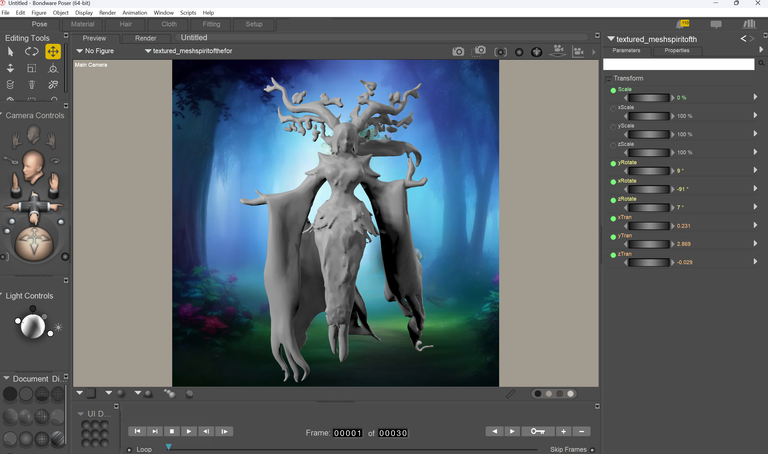The image size is (768, 454).
Task: Open the xRotate dial options arrow
Action: [x=755, y=189]
